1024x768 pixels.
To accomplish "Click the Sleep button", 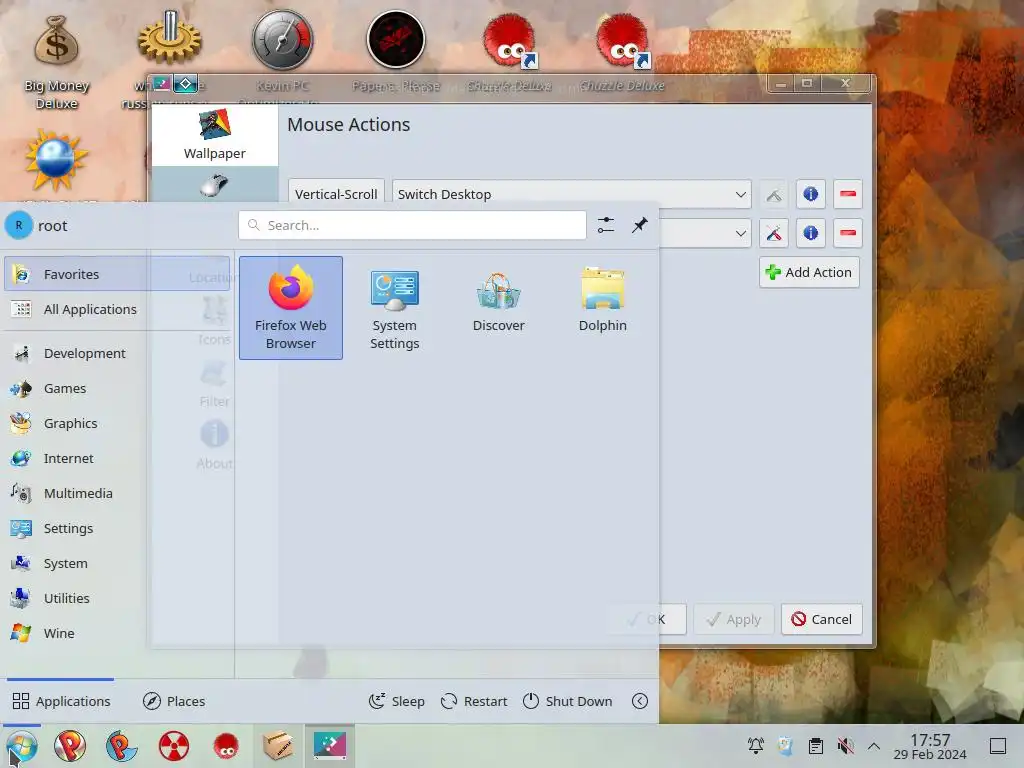I will coord(396,701).
